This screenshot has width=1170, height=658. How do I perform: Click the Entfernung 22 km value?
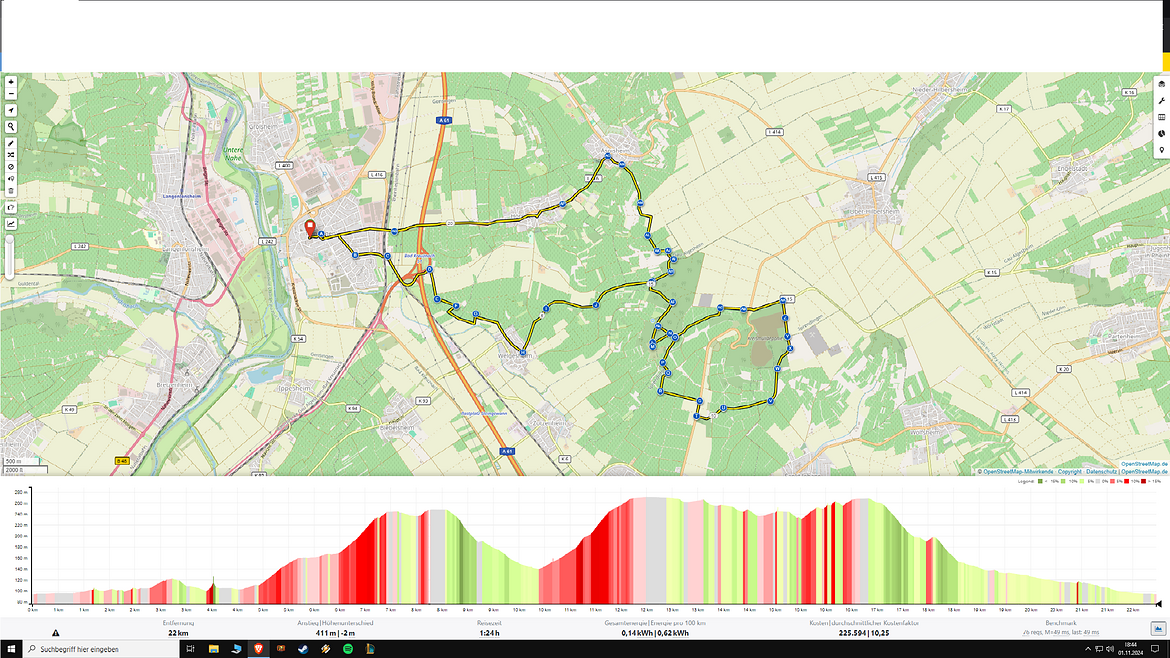coord(178,633)
